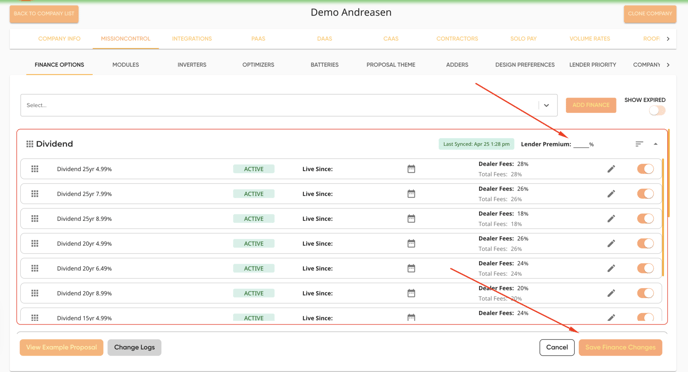The image size is (688, 372).
Task: Switch to the PAAS tab
Action: coord(258,39)
